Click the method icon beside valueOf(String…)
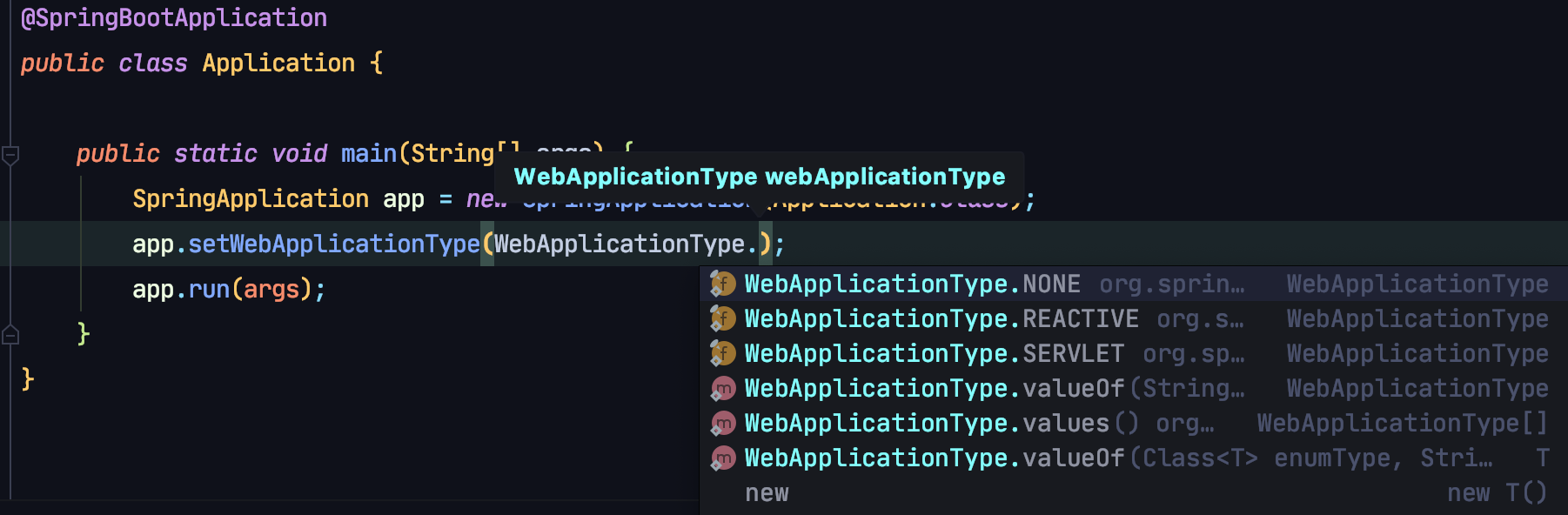 point(723,388)
